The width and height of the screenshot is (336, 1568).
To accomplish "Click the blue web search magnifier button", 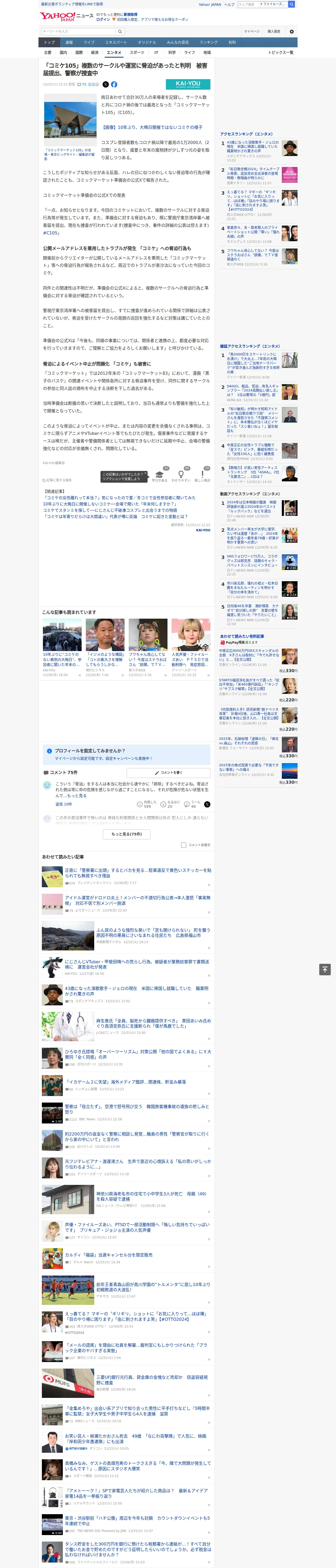I will click(x=292, y=4).
